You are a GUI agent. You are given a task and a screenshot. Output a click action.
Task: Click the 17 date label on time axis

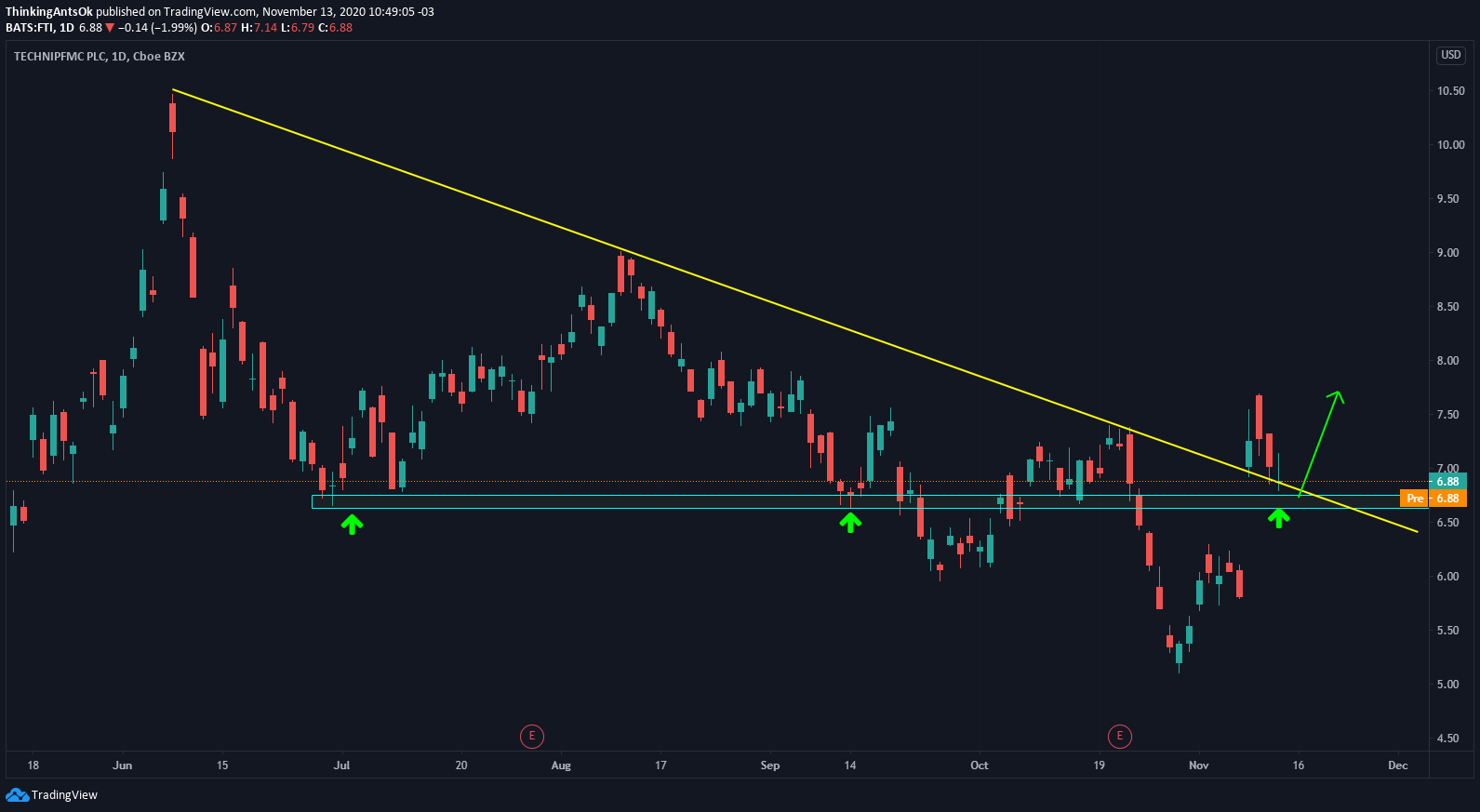pyautogui.click(x=660, y=765)
